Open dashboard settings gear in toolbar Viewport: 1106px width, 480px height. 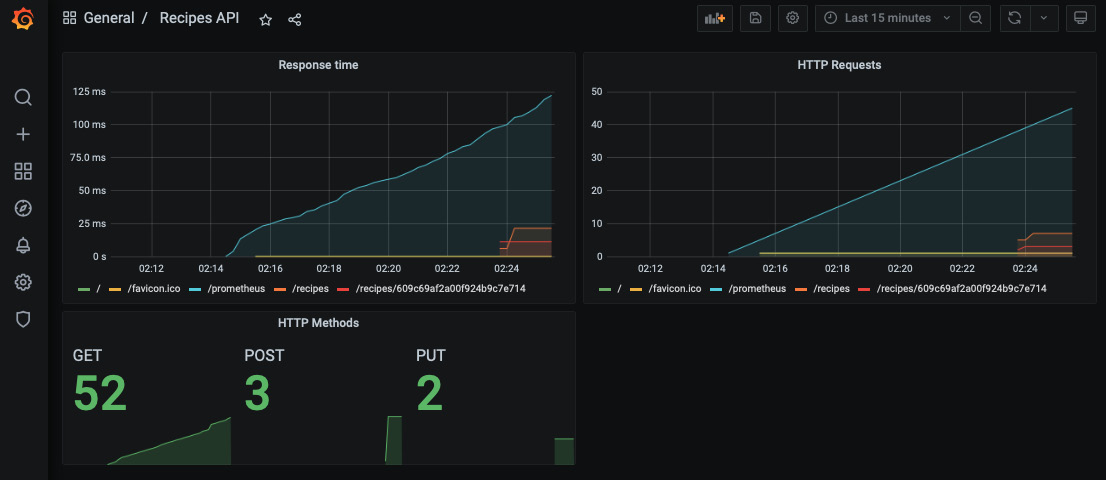(x=793, y=18)
